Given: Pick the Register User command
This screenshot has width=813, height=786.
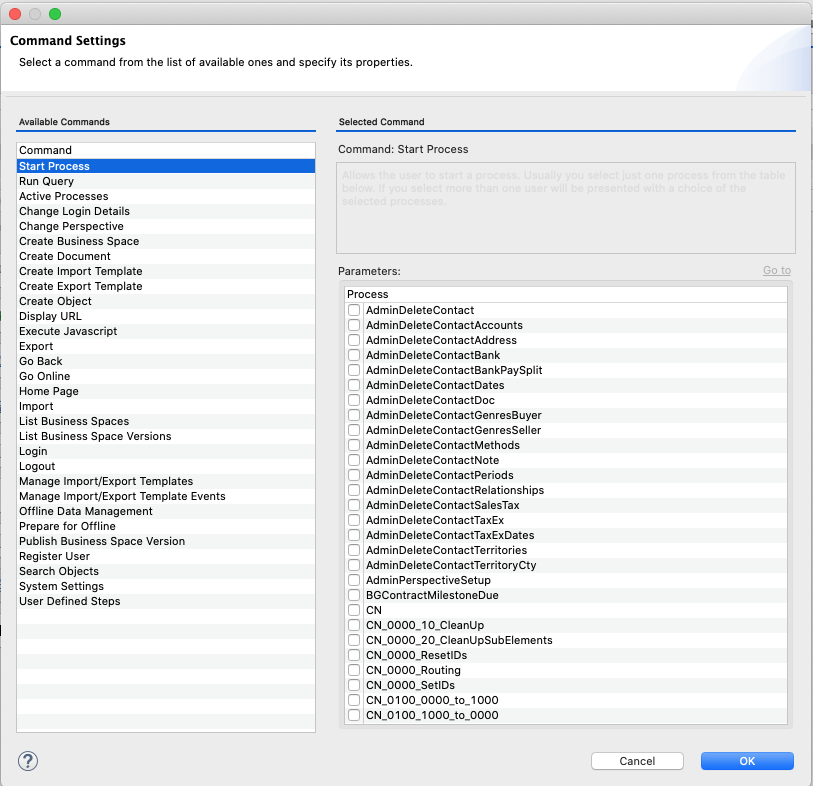Looking at the screenshot, I should click(166, 556).
